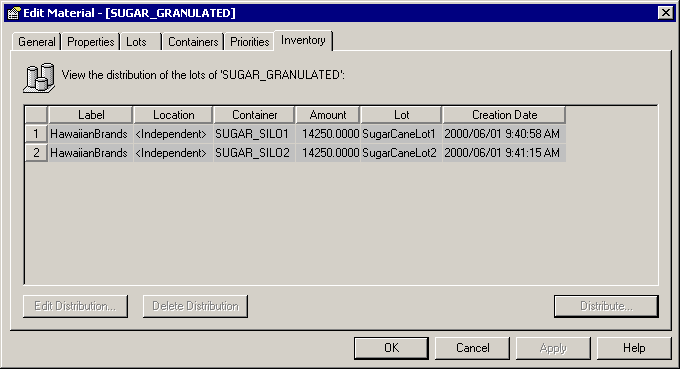The image size is (680, 369).
Task: Switch to the General tab
Action: (x=36, y=42)
